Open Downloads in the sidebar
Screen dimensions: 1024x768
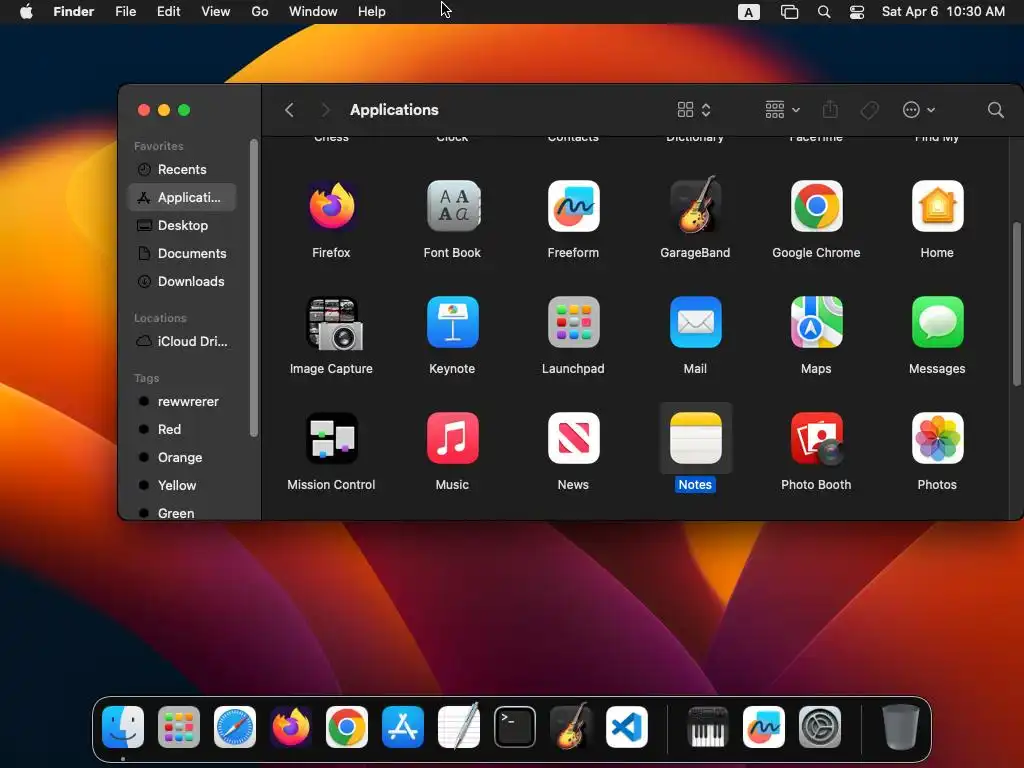tap(182, 281)
